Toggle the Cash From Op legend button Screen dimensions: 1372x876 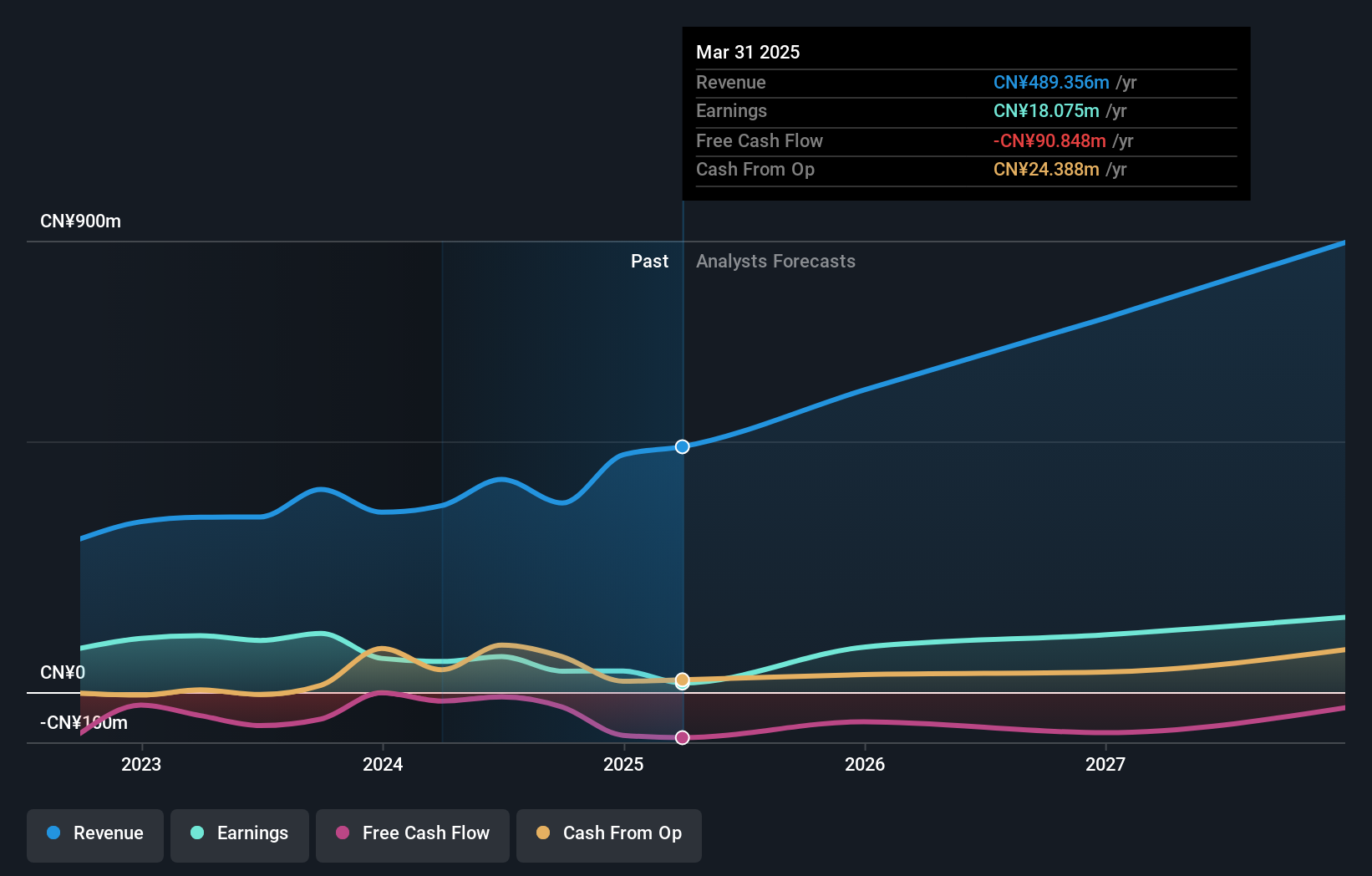point(609,835)
